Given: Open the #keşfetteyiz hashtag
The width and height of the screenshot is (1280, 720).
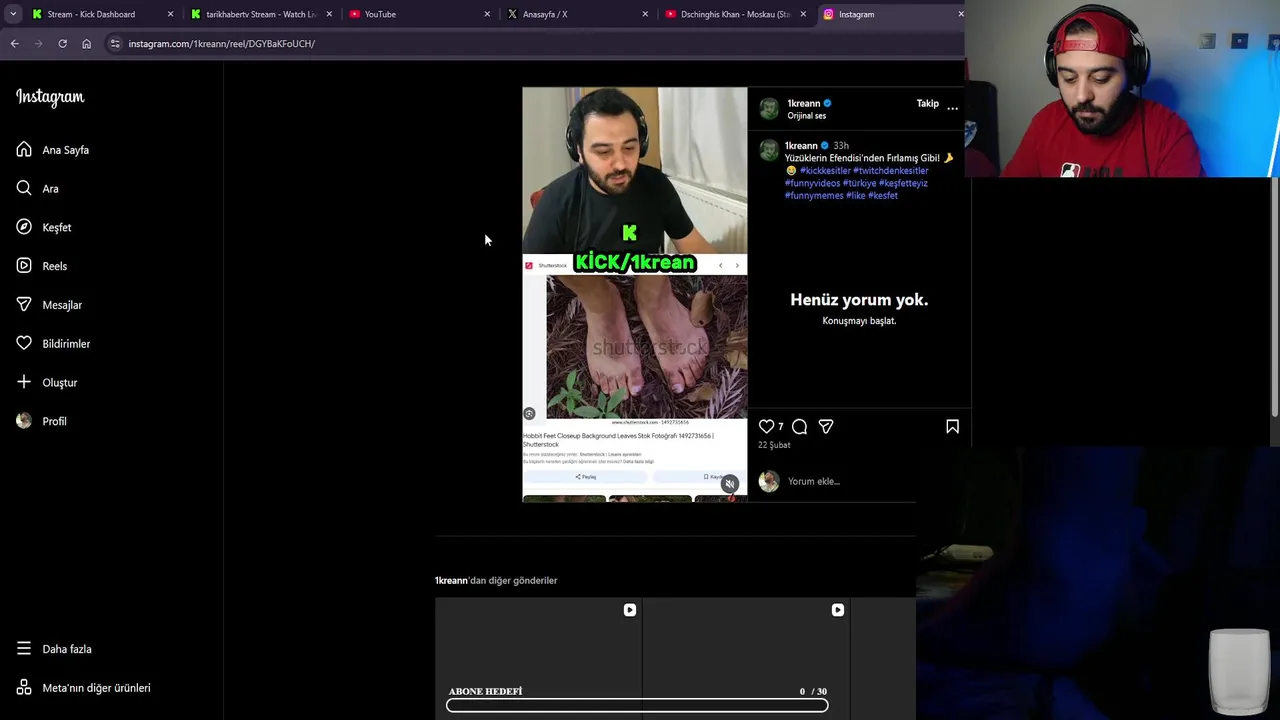Looking at the screenshot, I should point(903,183).
